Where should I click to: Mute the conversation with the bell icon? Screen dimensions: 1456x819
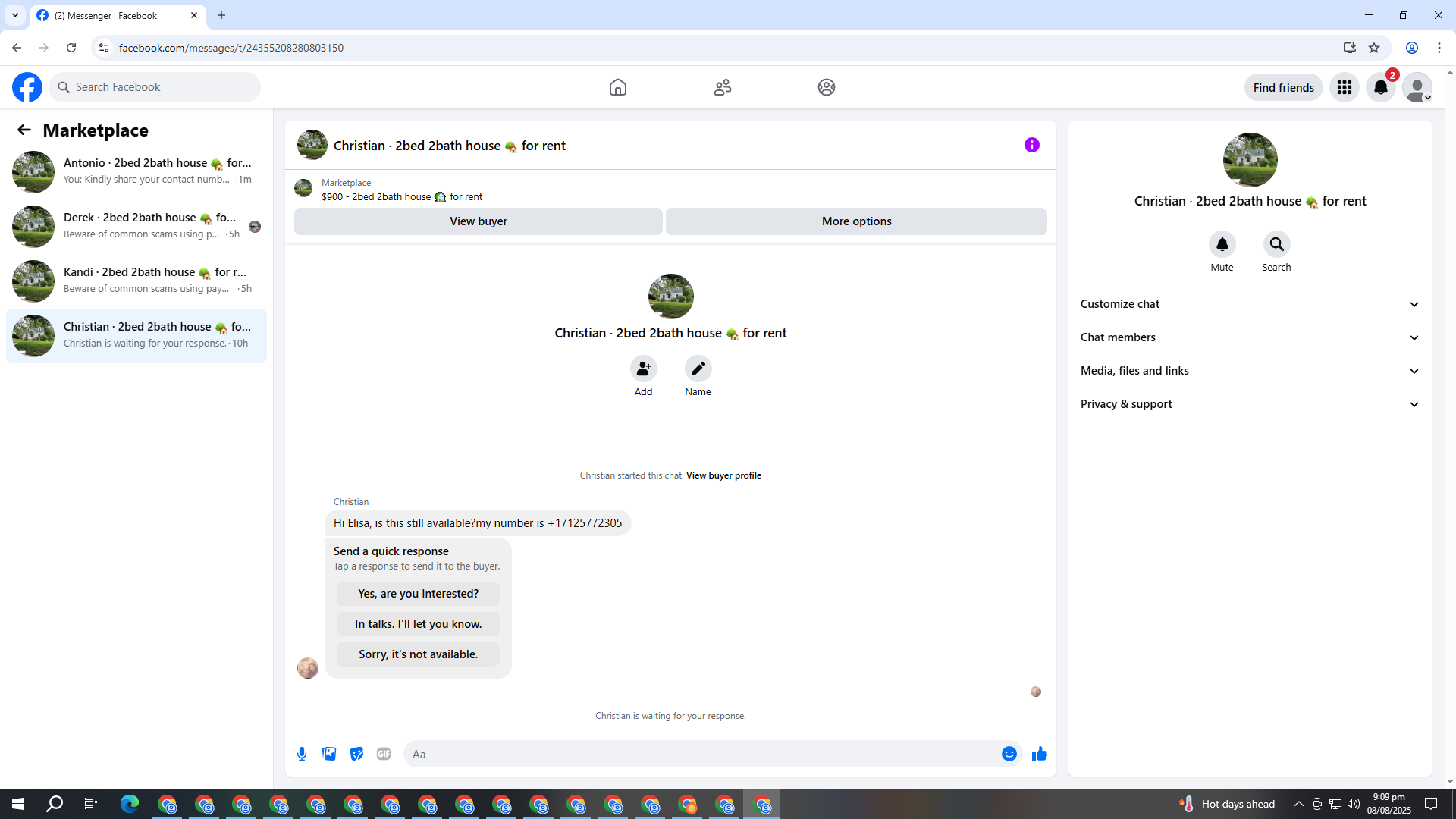click(1222, 244)
